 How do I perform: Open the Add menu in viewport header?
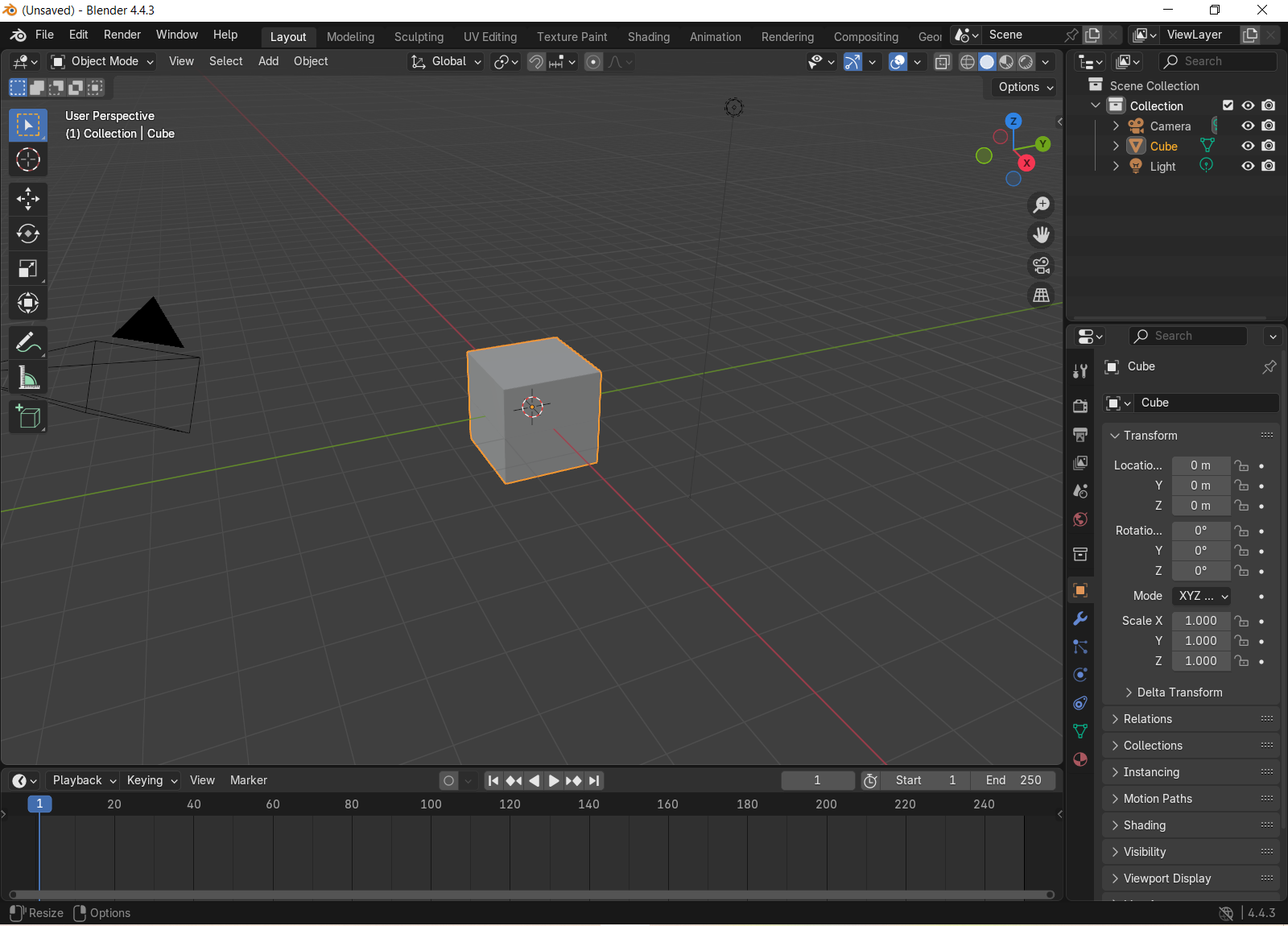pos(268,61)
